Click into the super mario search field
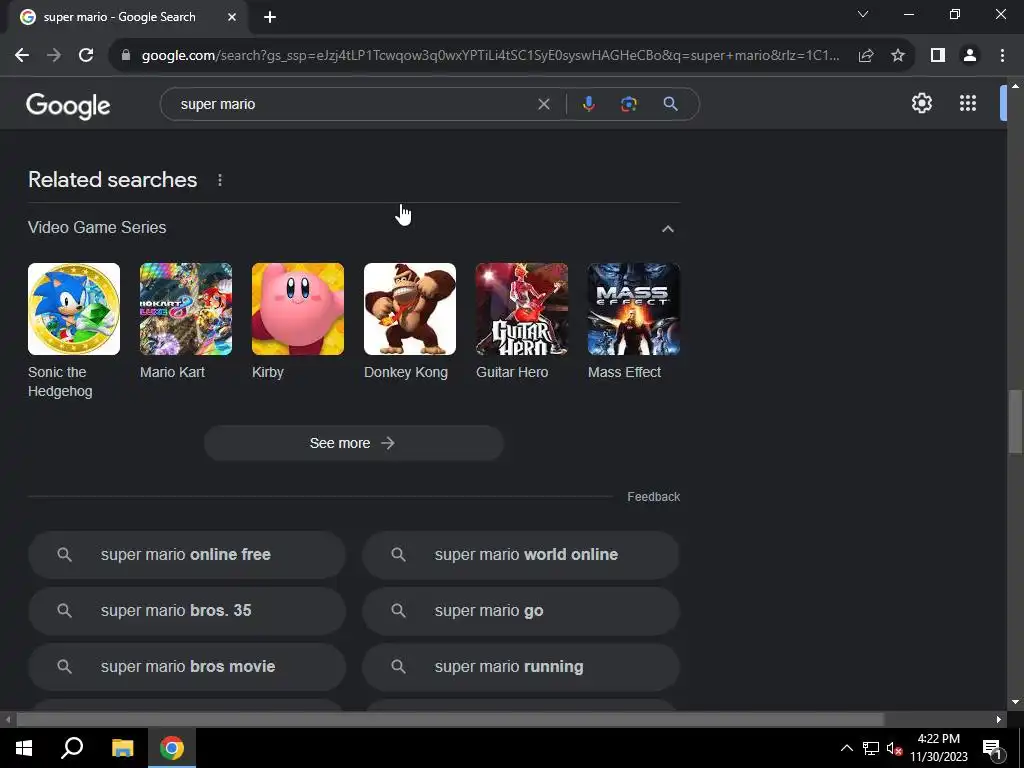 [356, 104]
